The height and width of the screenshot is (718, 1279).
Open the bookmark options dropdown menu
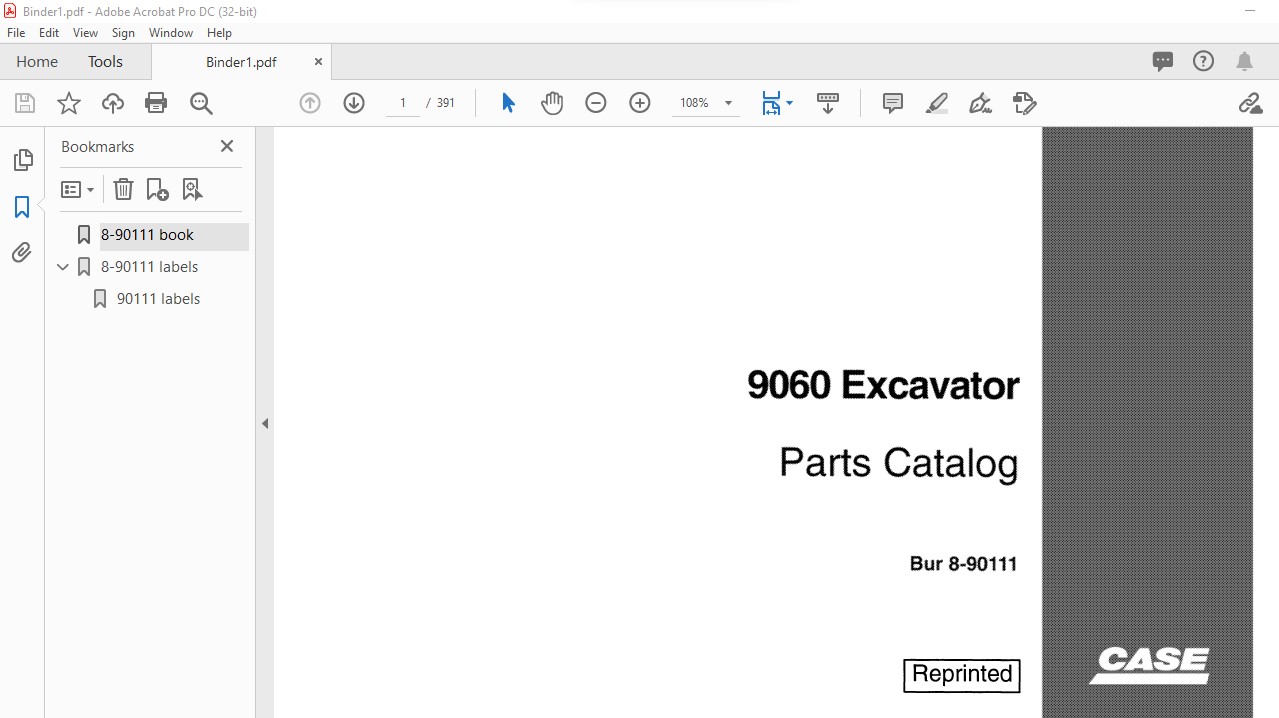click(x=78, y=189)
